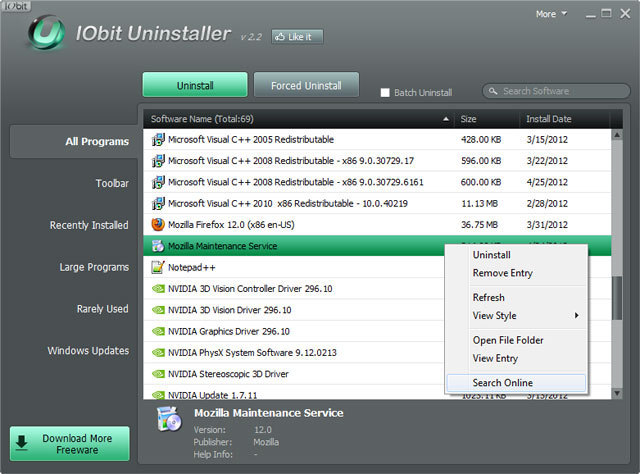Expand the View Style submenu
Viewport: 640px width, 474px height.
coord(525,316)
